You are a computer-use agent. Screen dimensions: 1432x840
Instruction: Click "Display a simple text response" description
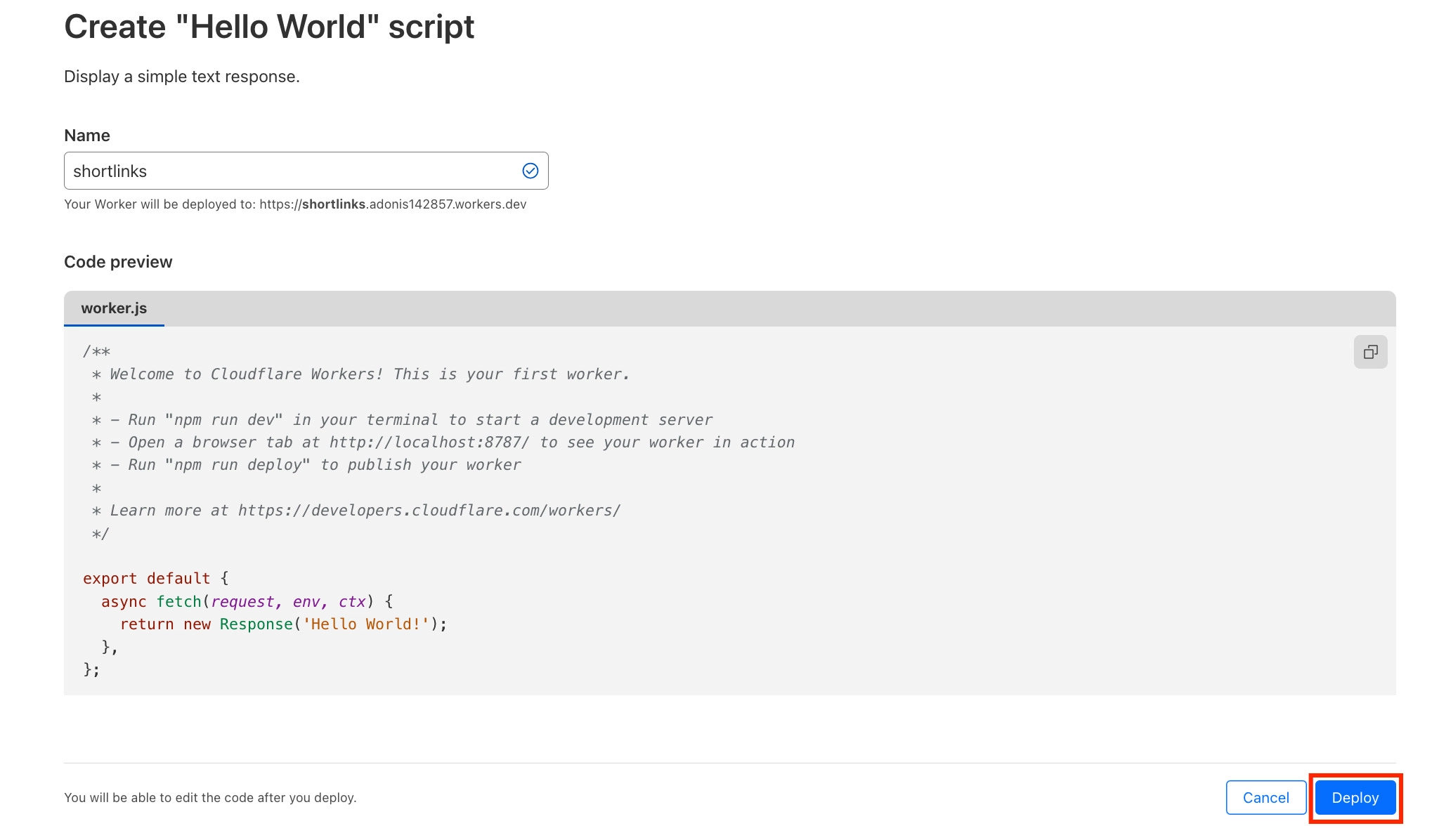pos(182,77)
